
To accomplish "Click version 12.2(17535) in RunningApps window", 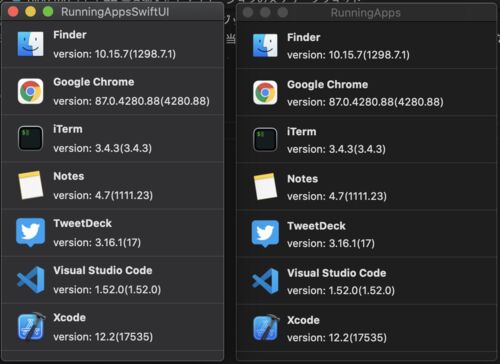I will tap(337, 338).
